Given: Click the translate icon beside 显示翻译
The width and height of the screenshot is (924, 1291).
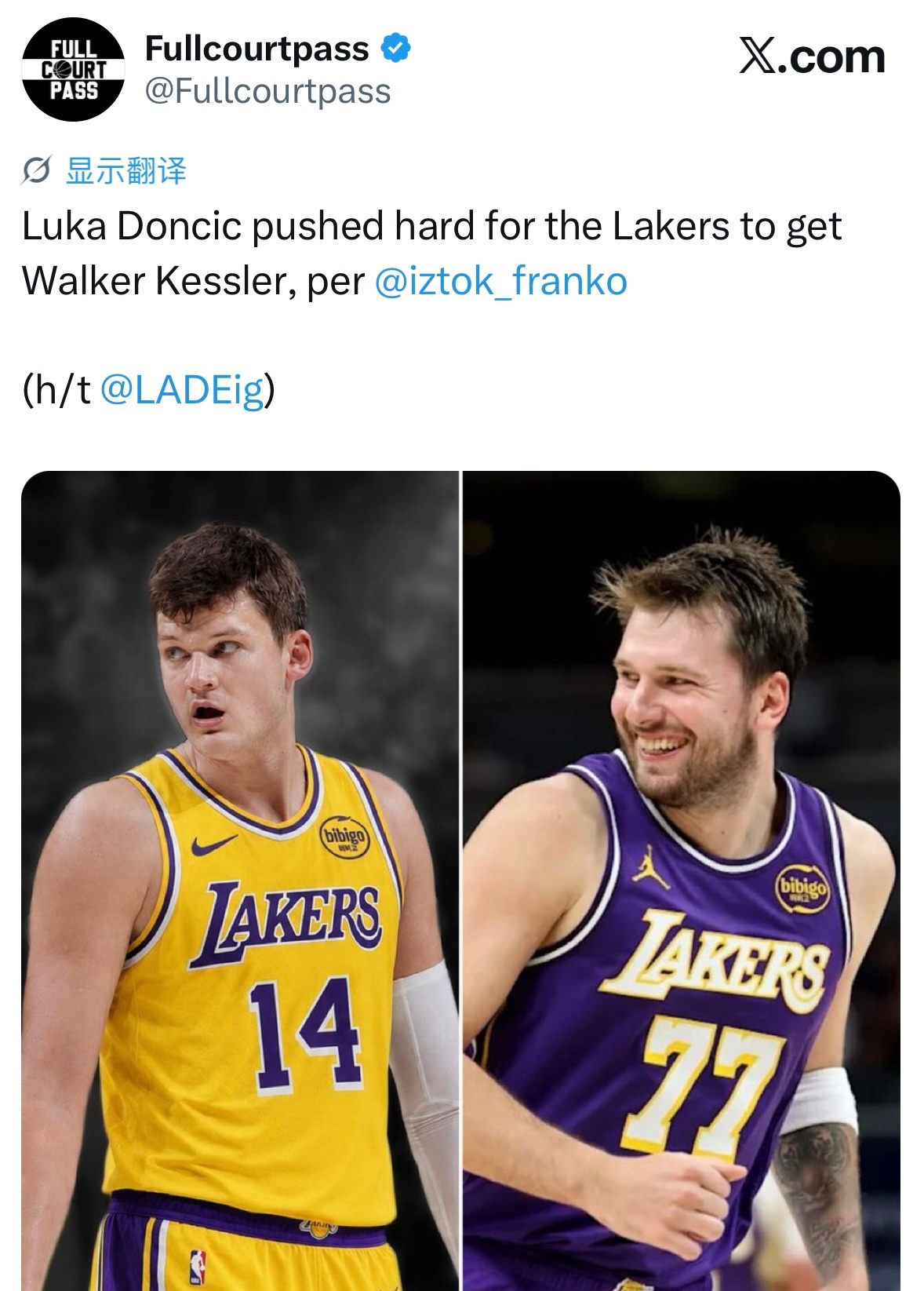Looking at the screenshot, I should tap(36, 170).
